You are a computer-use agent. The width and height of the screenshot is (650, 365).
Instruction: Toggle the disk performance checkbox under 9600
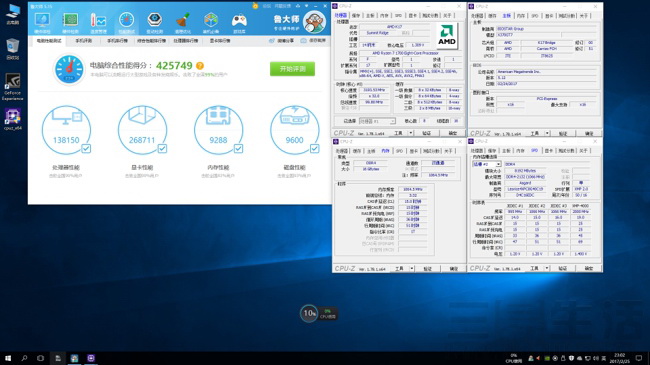tap(315, 148)
